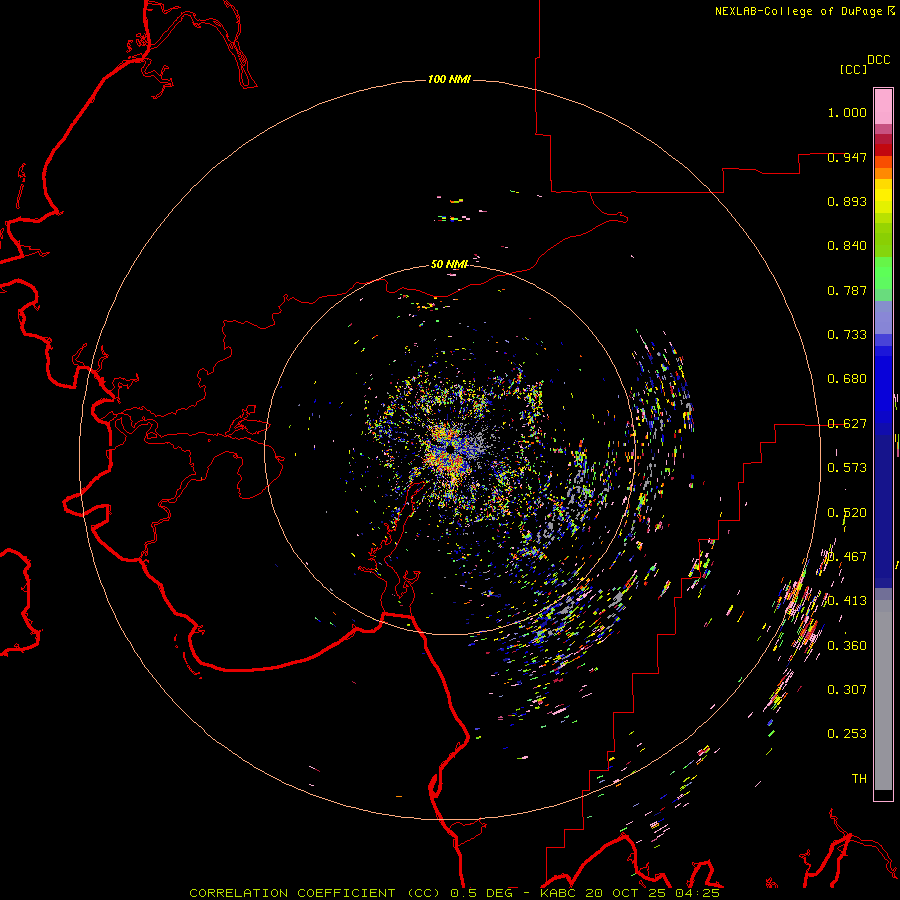Click the 0.733 scale value
Image resolution: width=900 pixels, height=900 pixels.
847,335
